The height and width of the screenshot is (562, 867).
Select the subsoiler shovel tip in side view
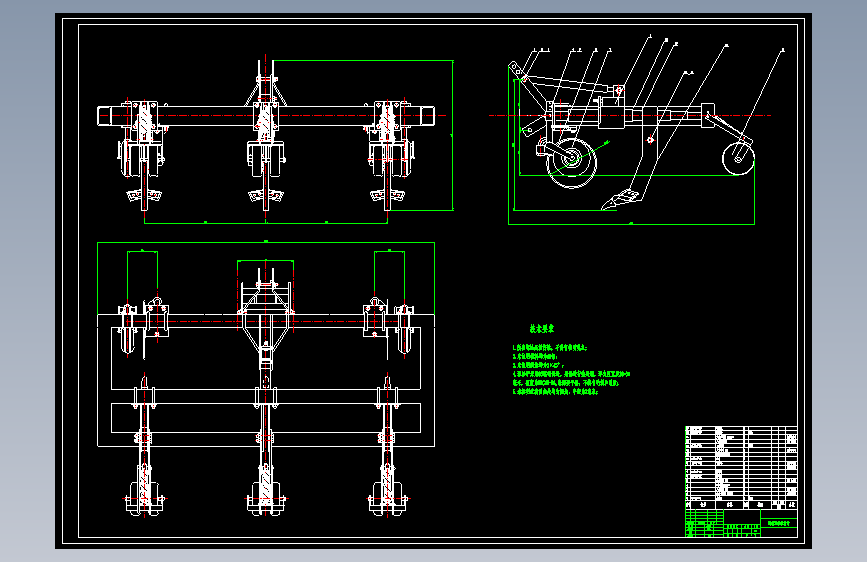coord(620,200)
